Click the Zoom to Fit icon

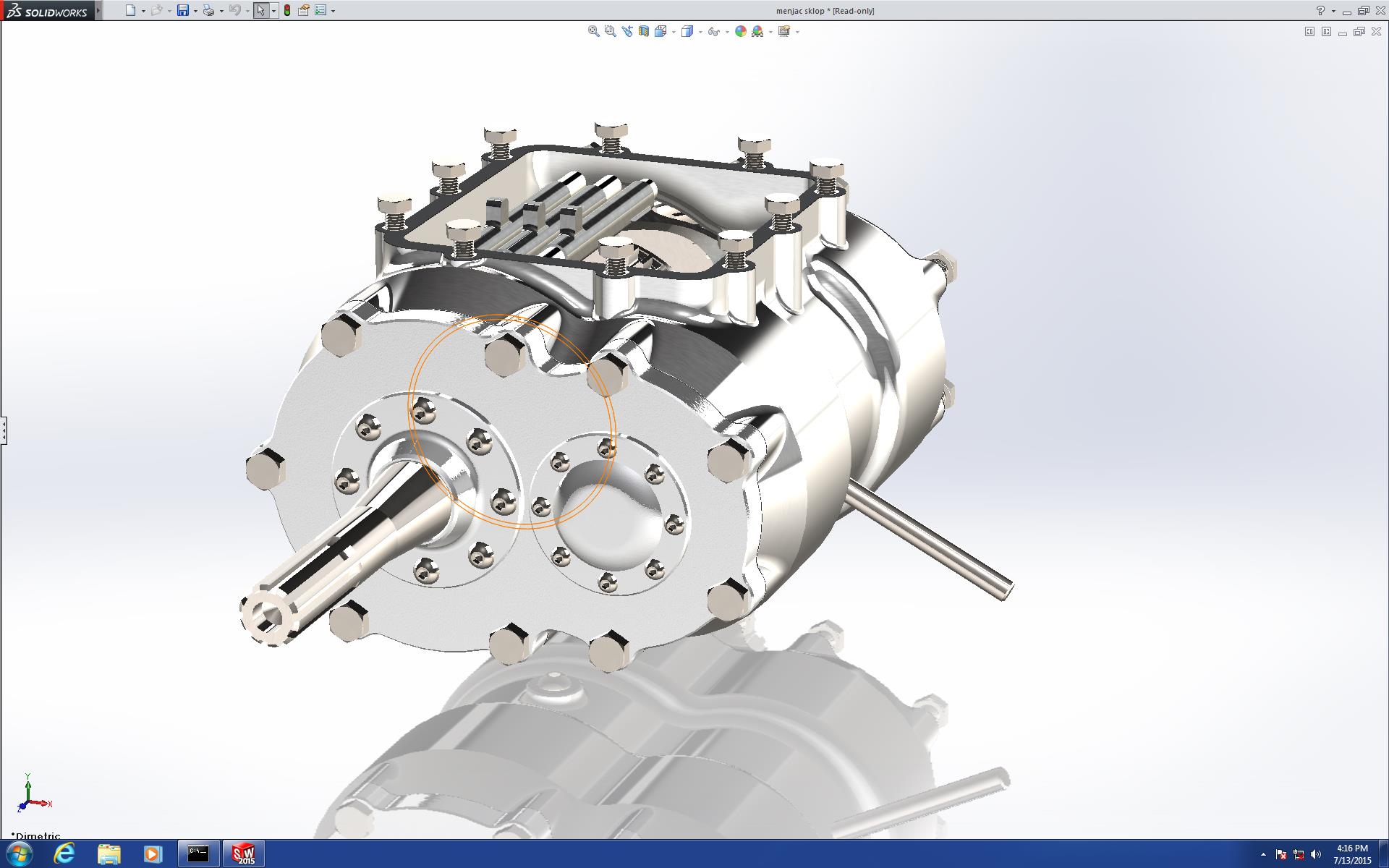pos(593,31)
